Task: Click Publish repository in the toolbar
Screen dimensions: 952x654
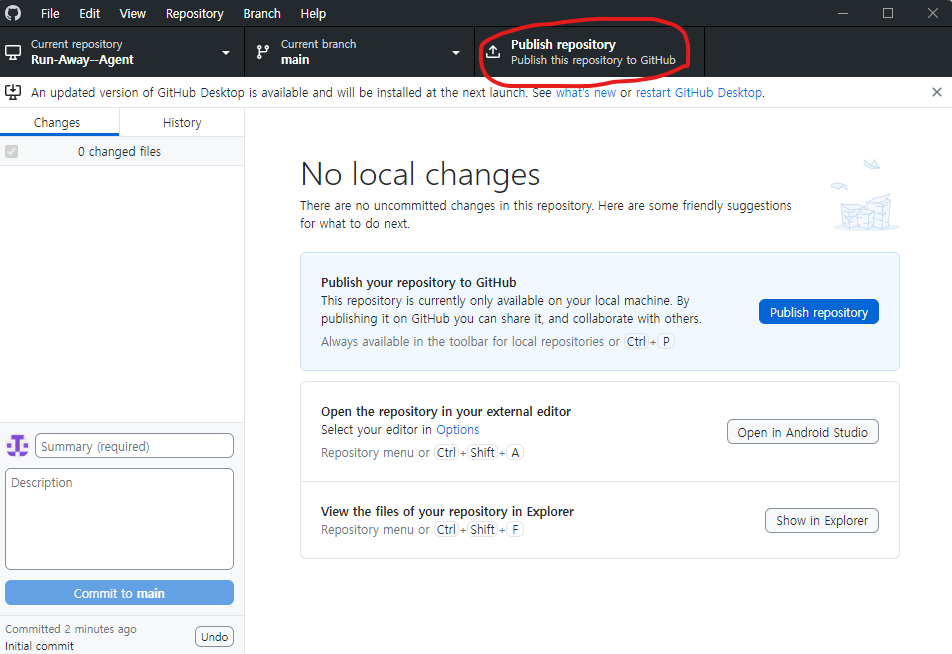Action: [x=590, y=52]
